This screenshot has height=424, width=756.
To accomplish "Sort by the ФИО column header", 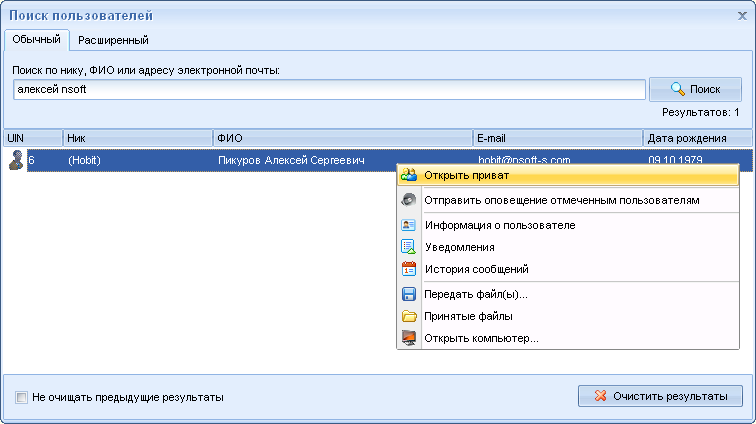I will tap(342, 137).
